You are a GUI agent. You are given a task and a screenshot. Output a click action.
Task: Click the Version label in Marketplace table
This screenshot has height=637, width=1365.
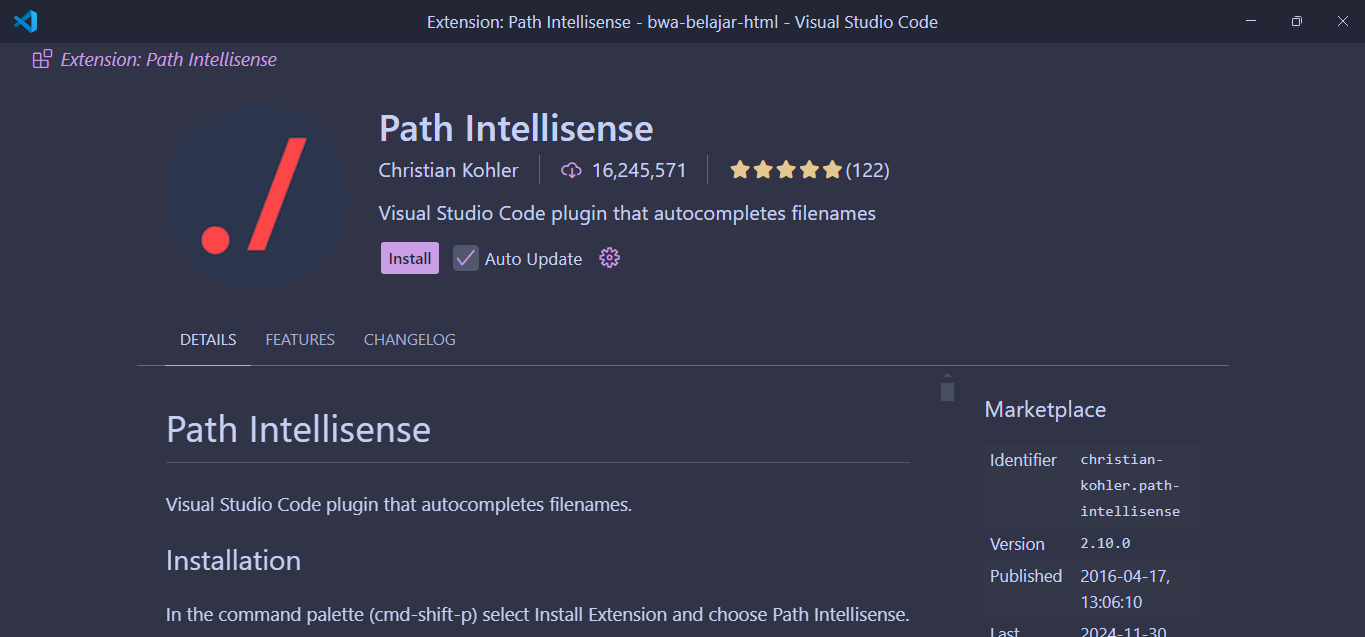click(x=1017, y=544)
